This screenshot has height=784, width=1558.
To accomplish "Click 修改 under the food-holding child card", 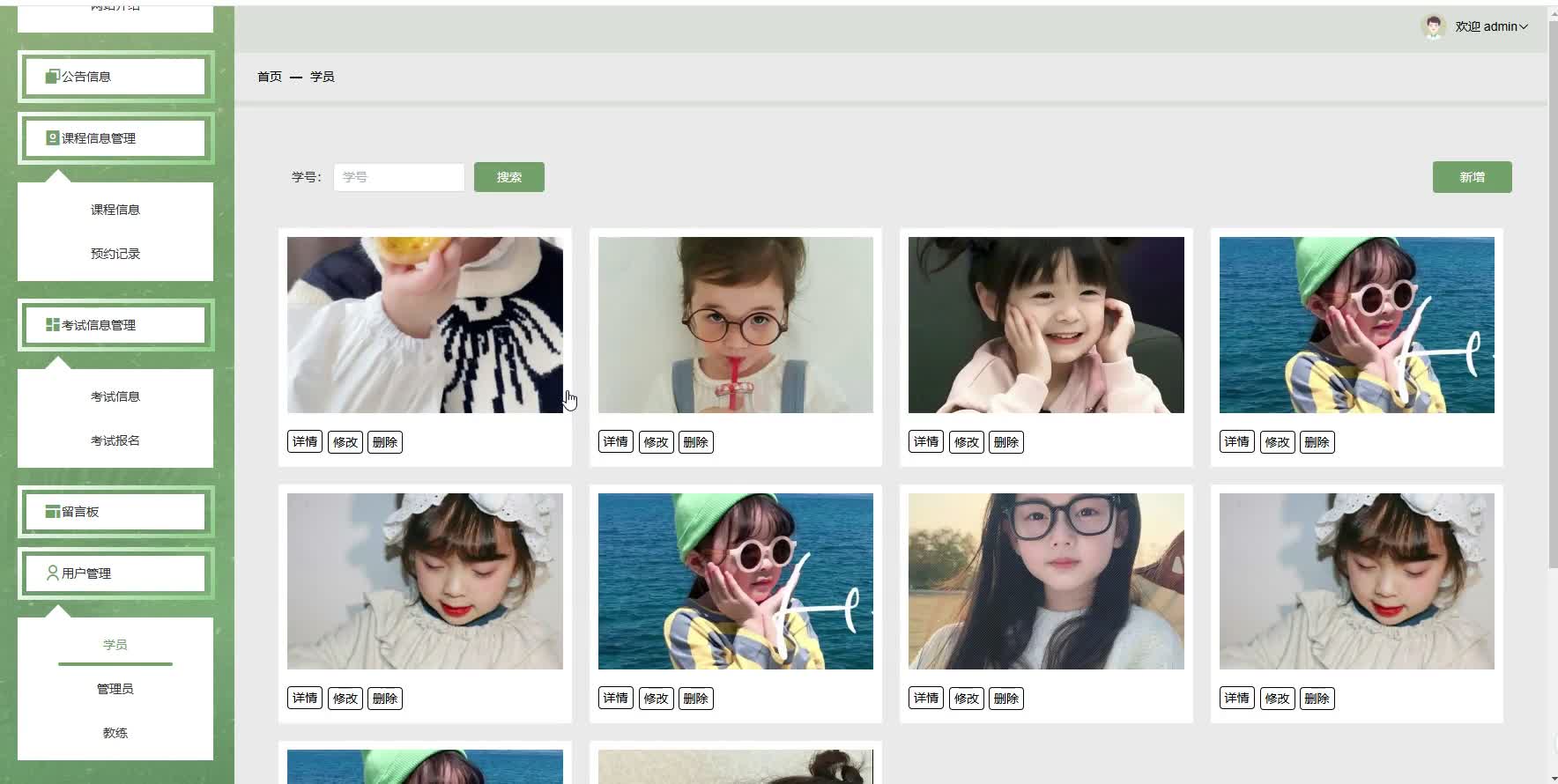I will pyautogui.click(x=345, y=442).
